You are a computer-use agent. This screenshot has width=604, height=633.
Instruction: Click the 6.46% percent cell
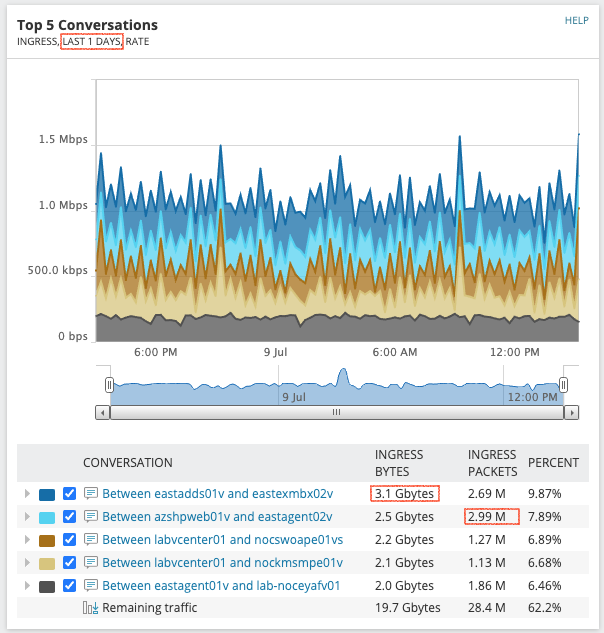coord(545,586)
